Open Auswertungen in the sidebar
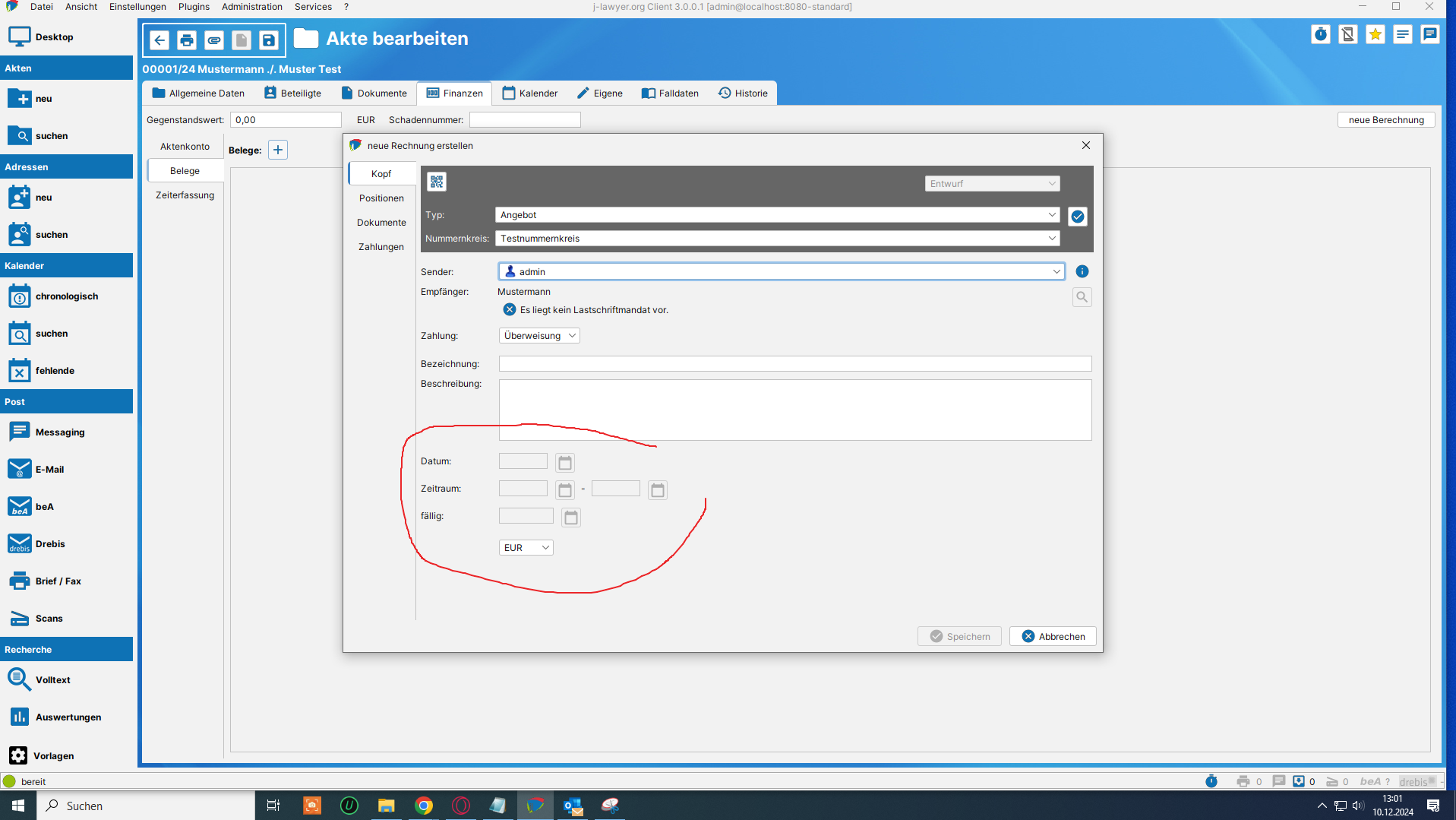This screenshot has height=820, width=1456. point(55,717)
